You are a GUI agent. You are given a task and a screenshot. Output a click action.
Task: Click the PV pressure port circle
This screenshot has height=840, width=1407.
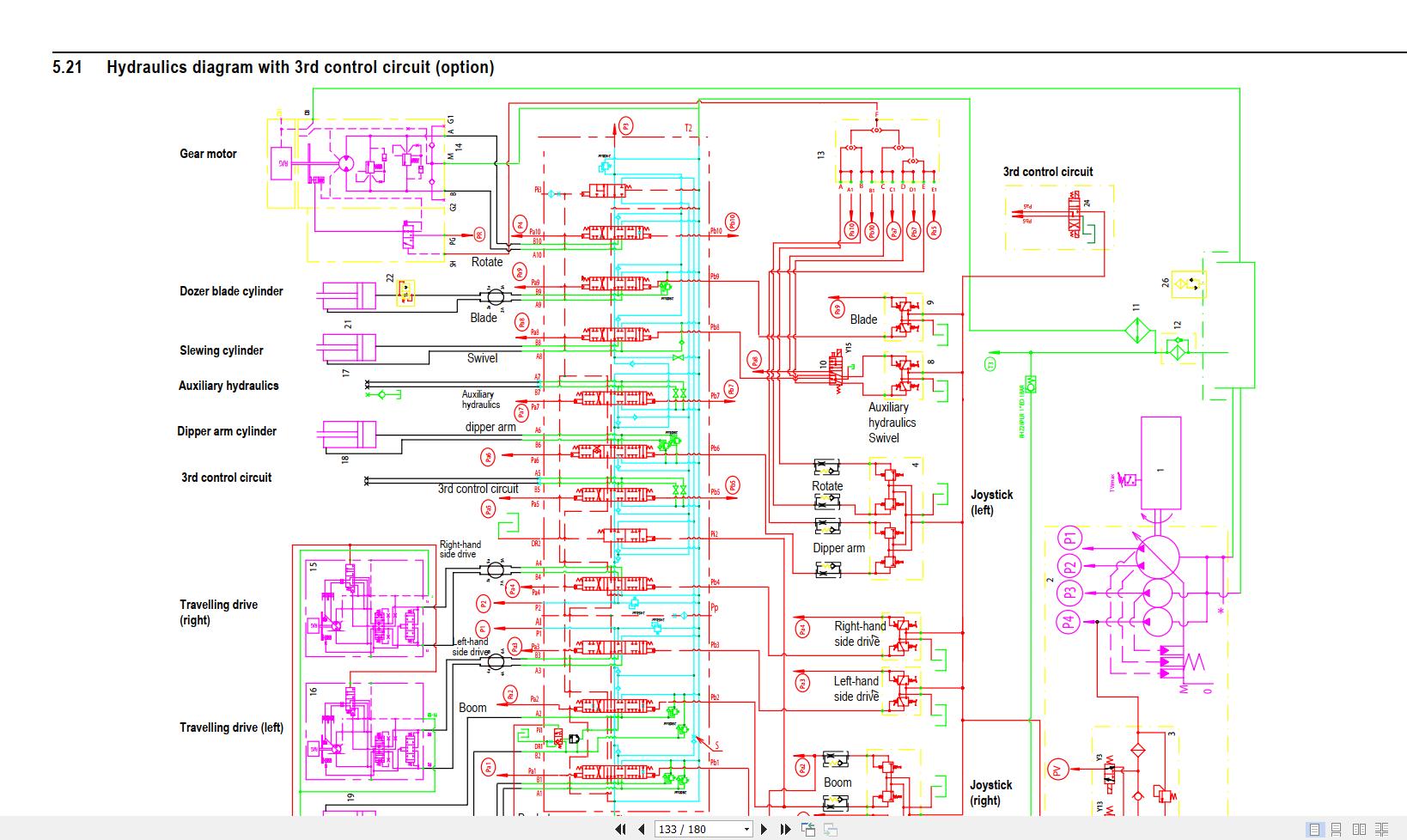1058,769
